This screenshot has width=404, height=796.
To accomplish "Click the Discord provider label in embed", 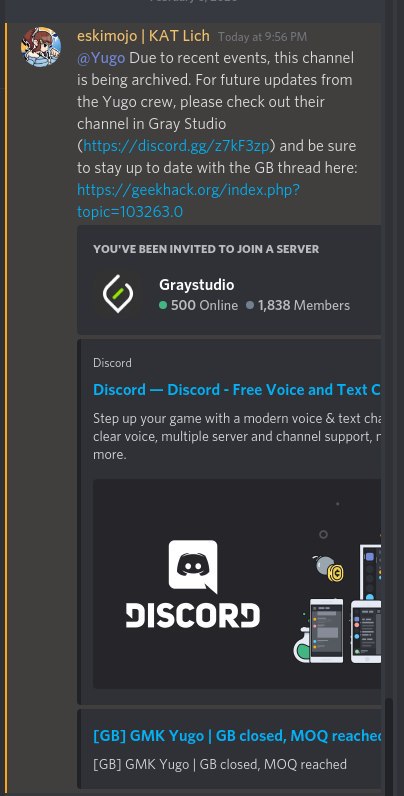I will 112,363.
